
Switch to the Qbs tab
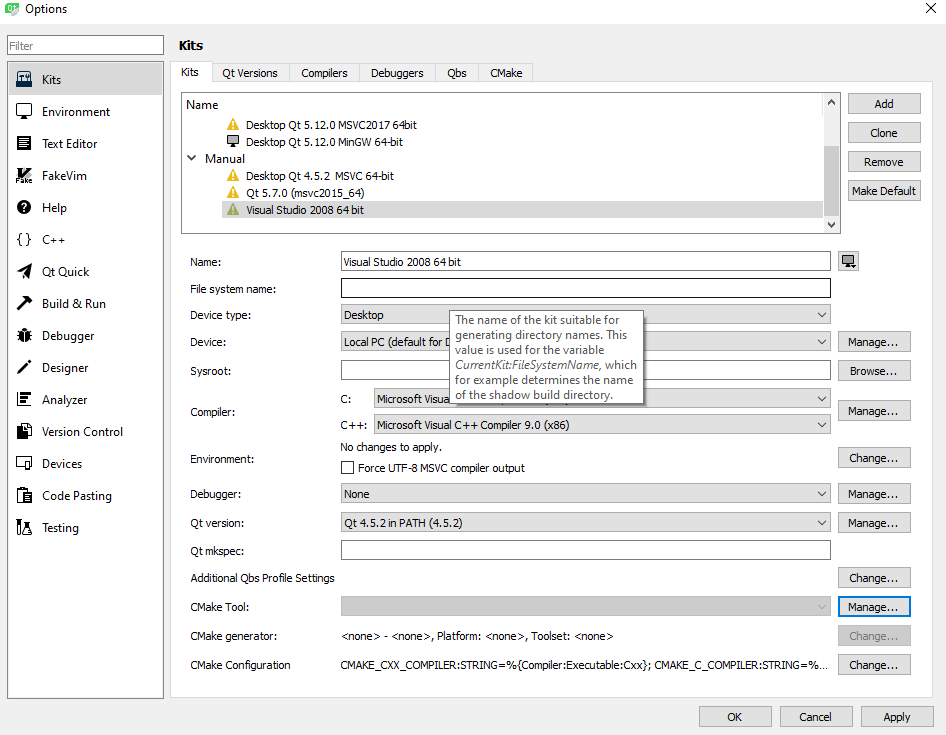coord(457,73)
